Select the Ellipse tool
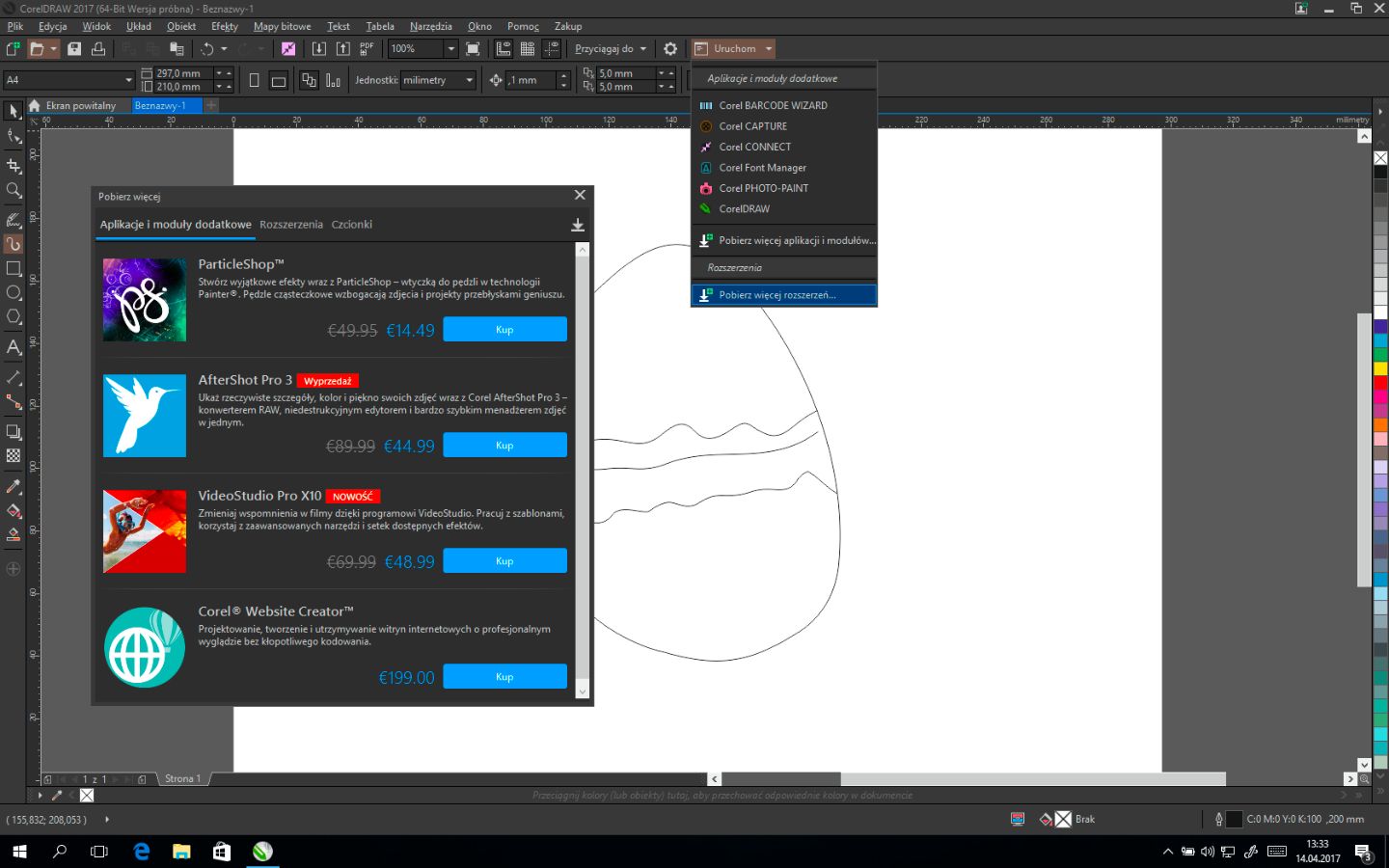 (14, 292)
